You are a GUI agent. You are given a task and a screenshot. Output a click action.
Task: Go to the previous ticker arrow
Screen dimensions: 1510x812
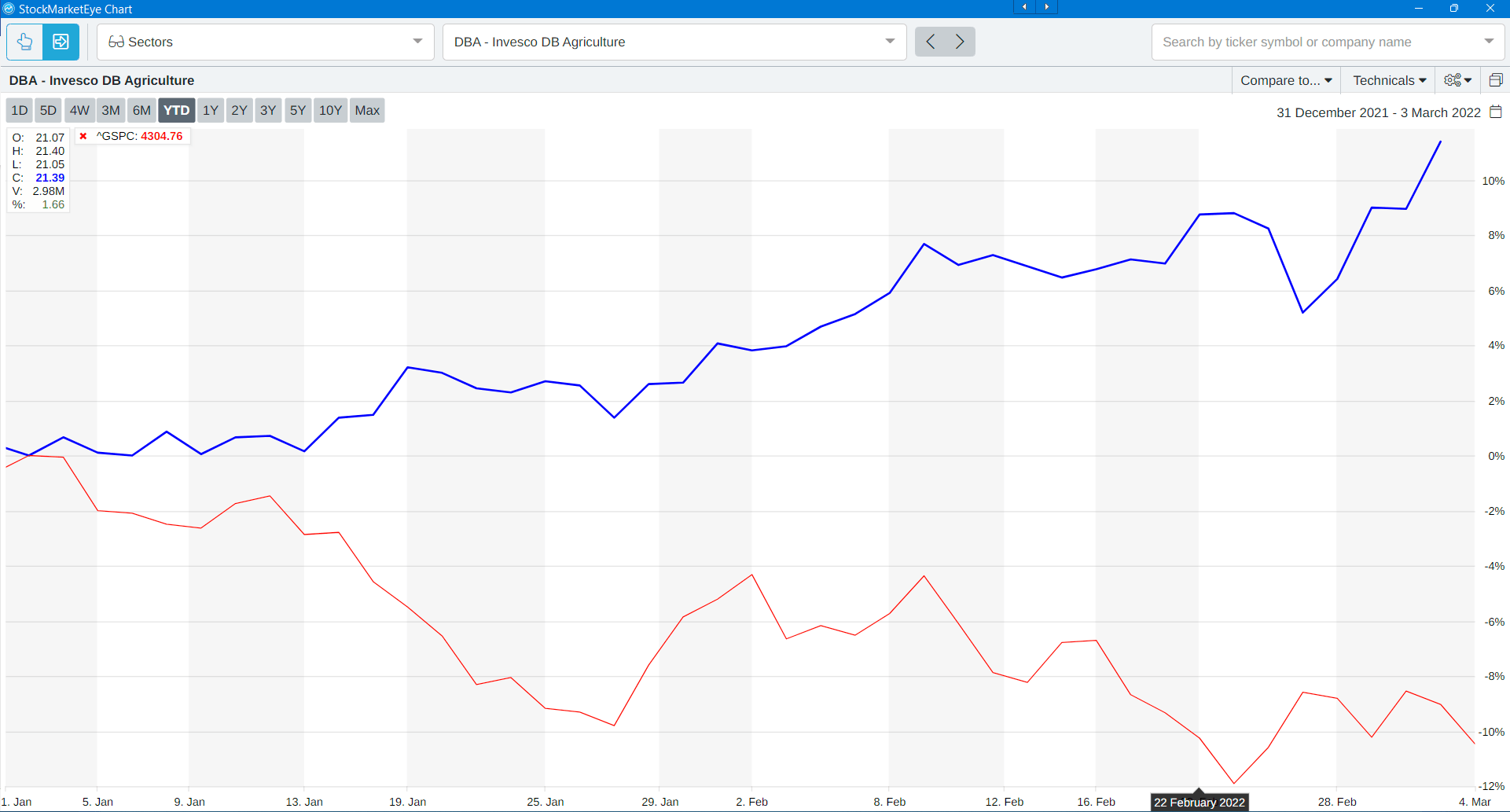tap(930, 42)
